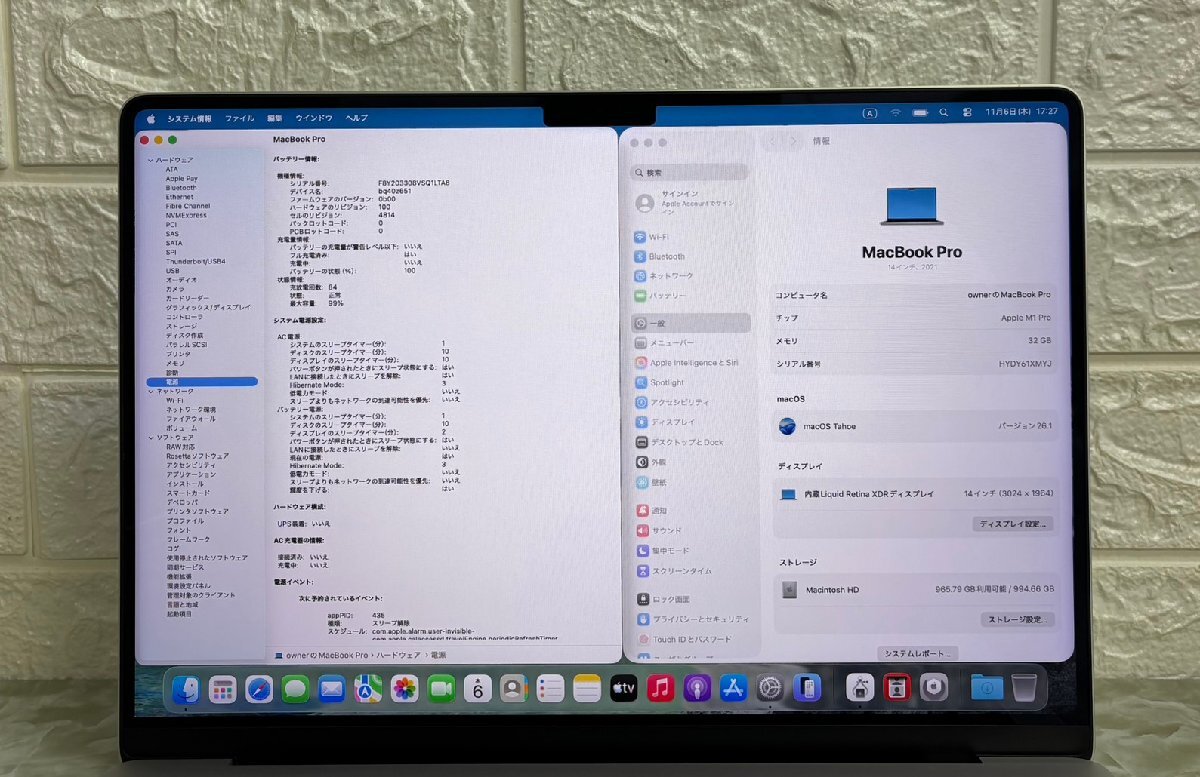
Task: Open the Apple menu
Action: 151,118
